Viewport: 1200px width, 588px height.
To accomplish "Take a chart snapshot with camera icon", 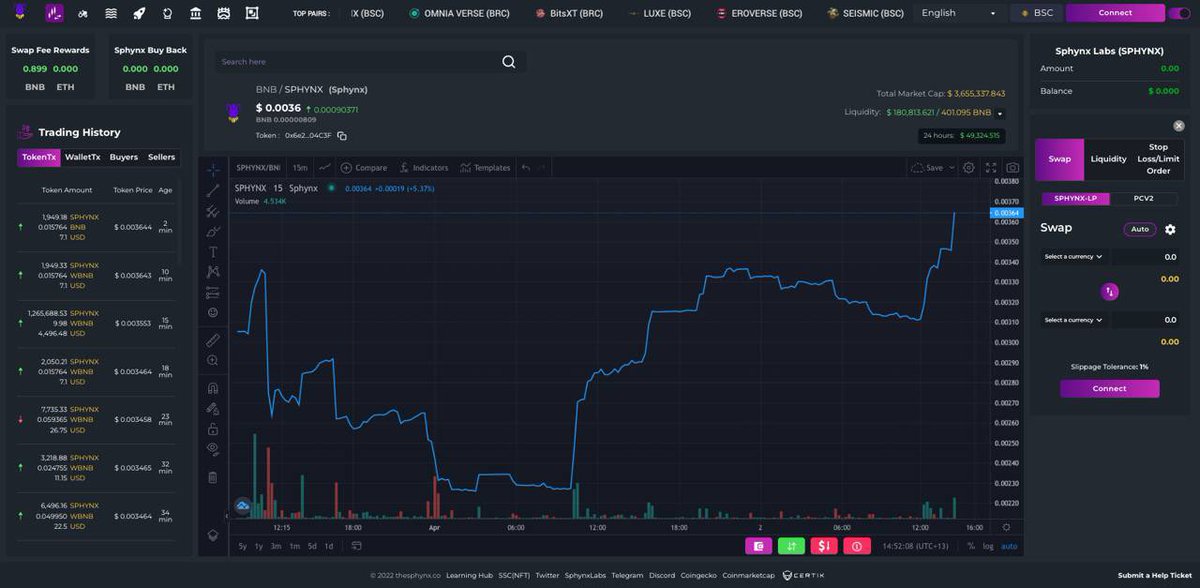I will coord(1013,168).
